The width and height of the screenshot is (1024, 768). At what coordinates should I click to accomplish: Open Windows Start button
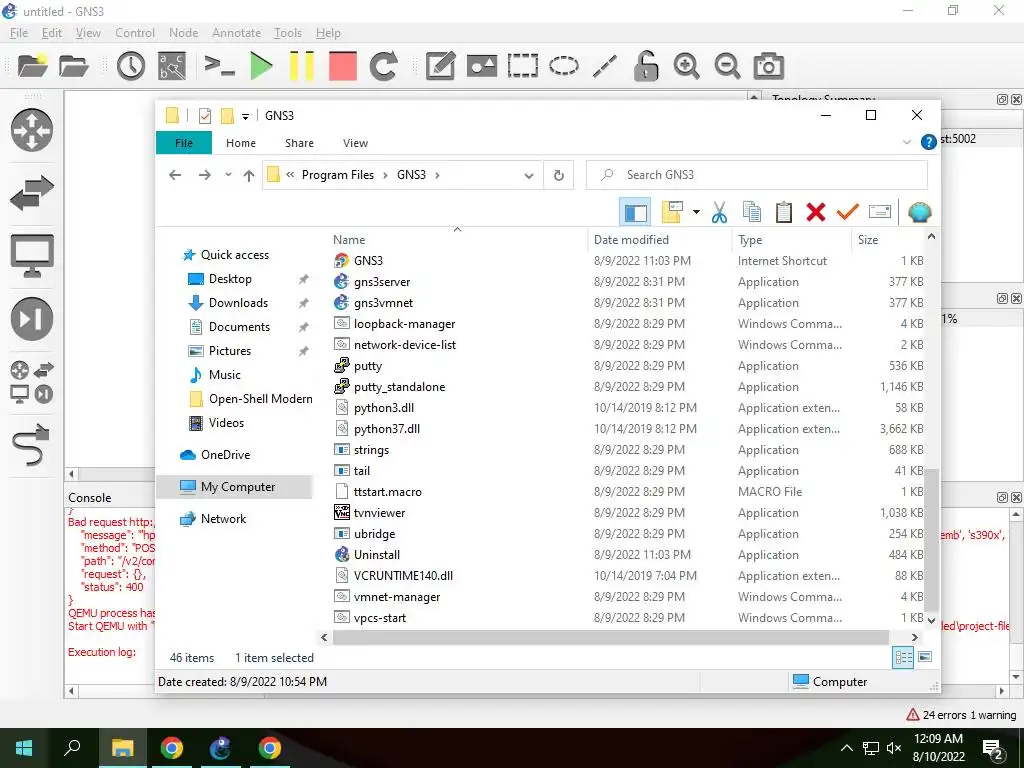(24, 748)
